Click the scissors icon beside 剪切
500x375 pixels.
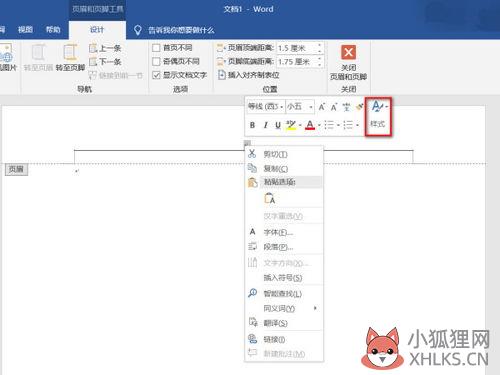coord(252,154)
